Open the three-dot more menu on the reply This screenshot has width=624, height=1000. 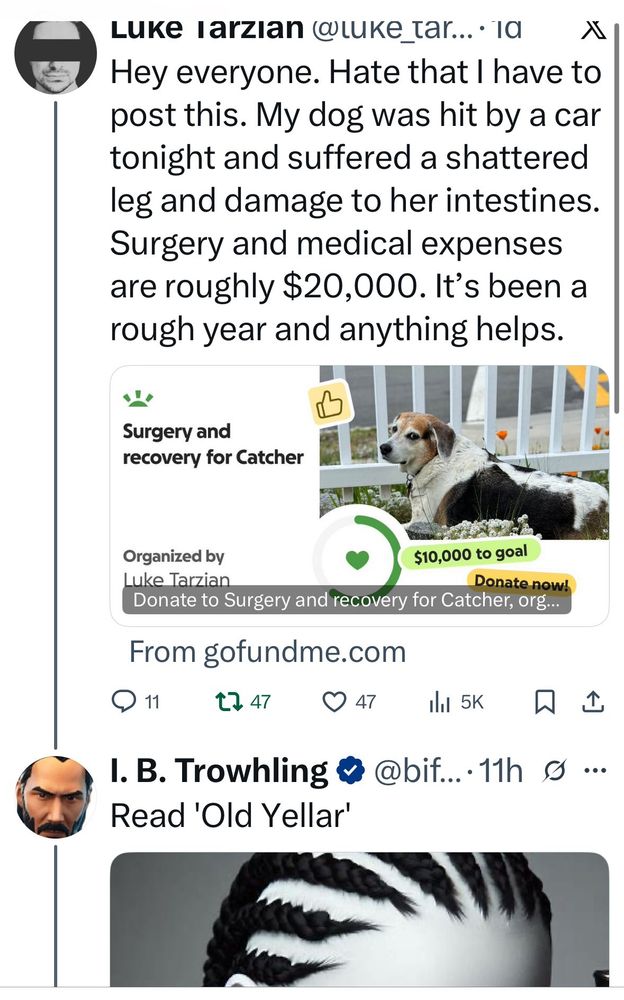pyautogui.click(x=595, y=771)
